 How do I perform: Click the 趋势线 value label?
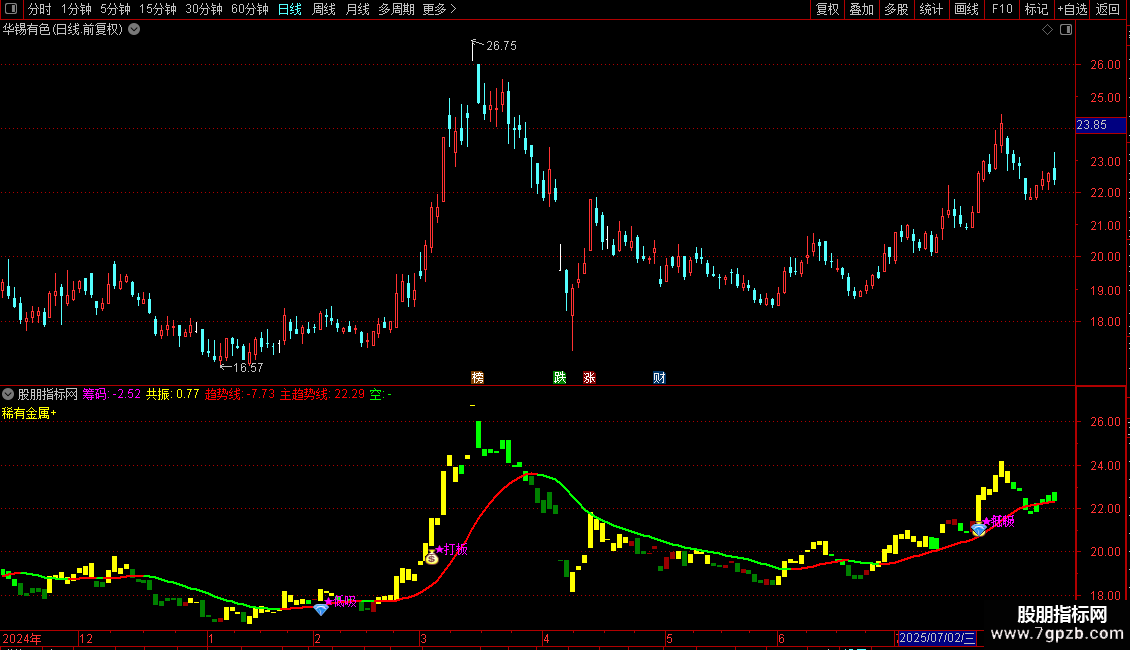pos(239,394)
